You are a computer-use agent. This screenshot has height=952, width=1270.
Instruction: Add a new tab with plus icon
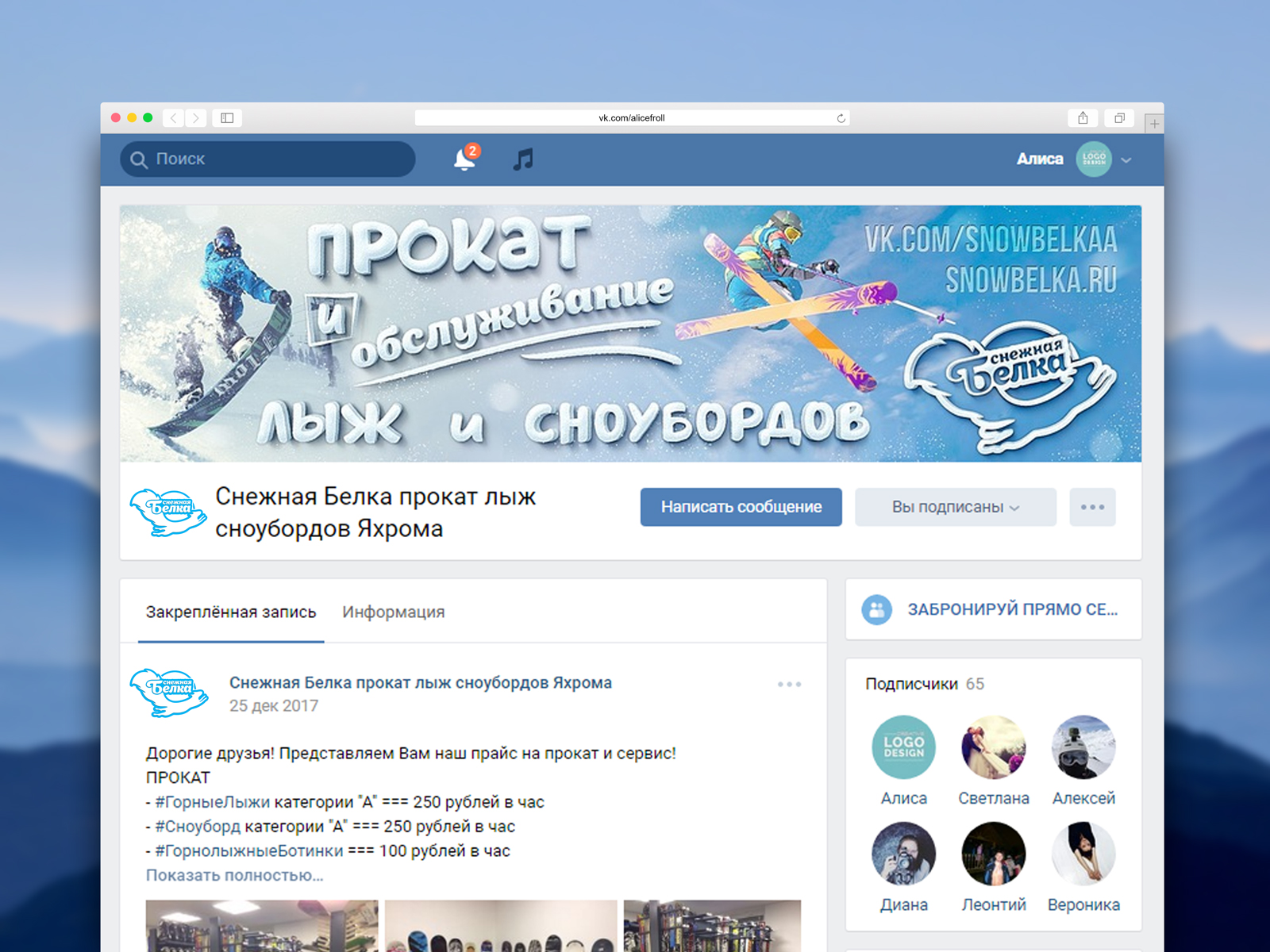click(x=1154, y=124)
